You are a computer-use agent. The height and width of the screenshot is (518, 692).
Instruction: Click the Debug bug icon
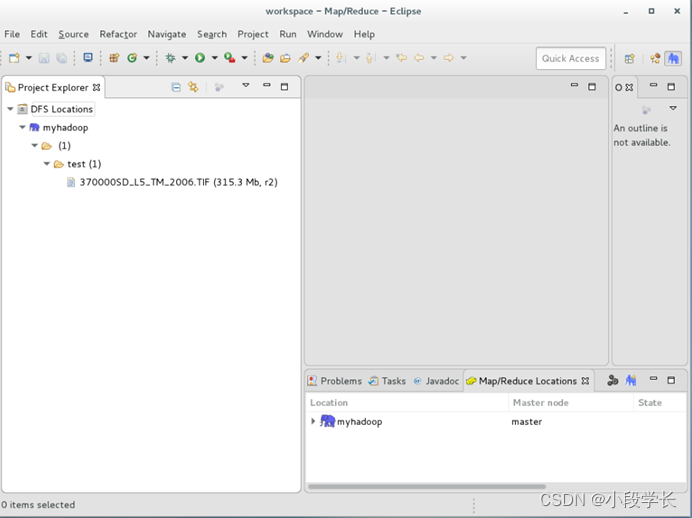pos(170,58)
